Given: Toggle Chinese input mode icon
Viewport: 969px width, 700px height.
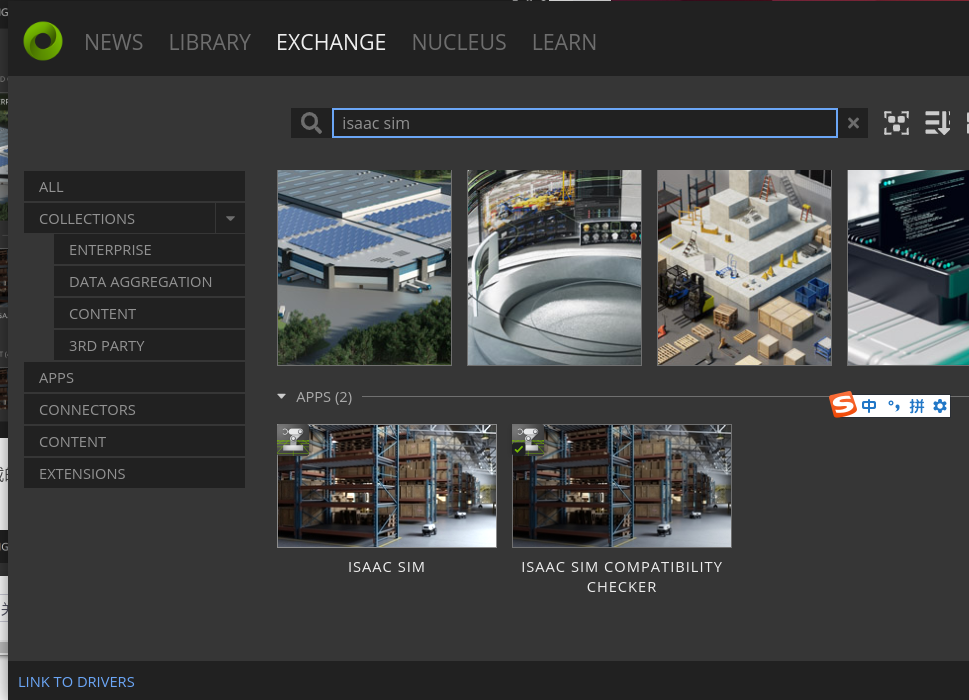Looking at the screenshot, I should [869, 405].
